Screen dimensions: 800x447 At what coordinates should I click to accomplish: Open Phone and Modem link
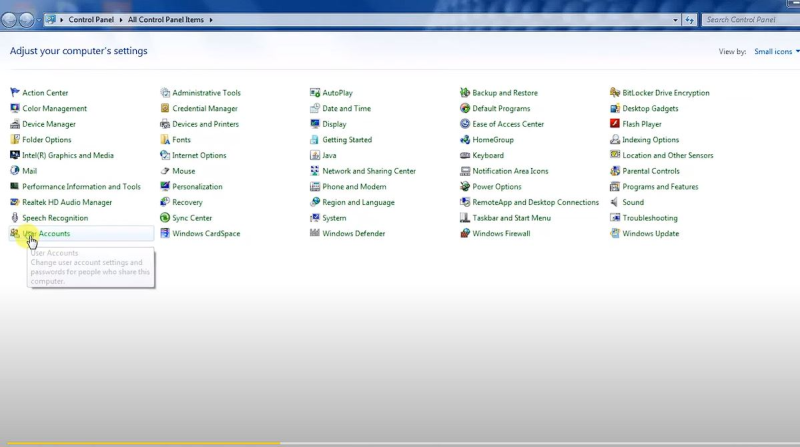click(x=354, y=186)
